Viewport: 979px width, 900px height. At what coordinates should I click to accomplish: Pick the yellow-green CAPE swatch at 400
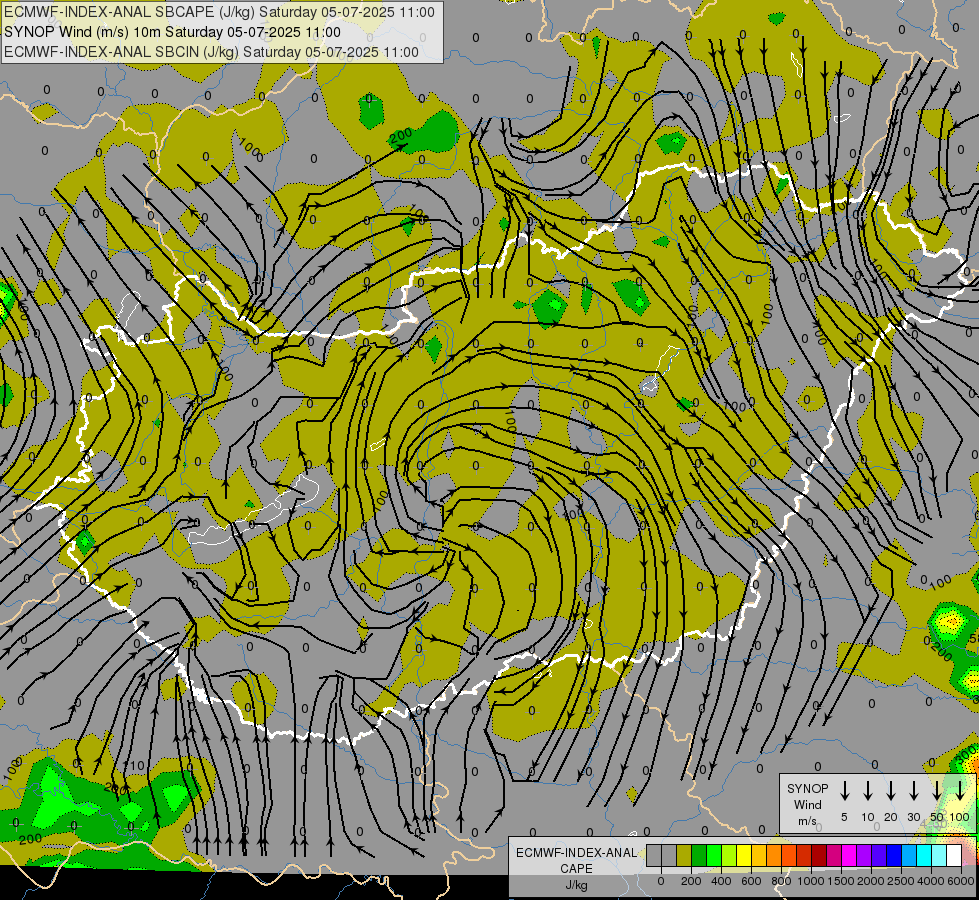729,856
